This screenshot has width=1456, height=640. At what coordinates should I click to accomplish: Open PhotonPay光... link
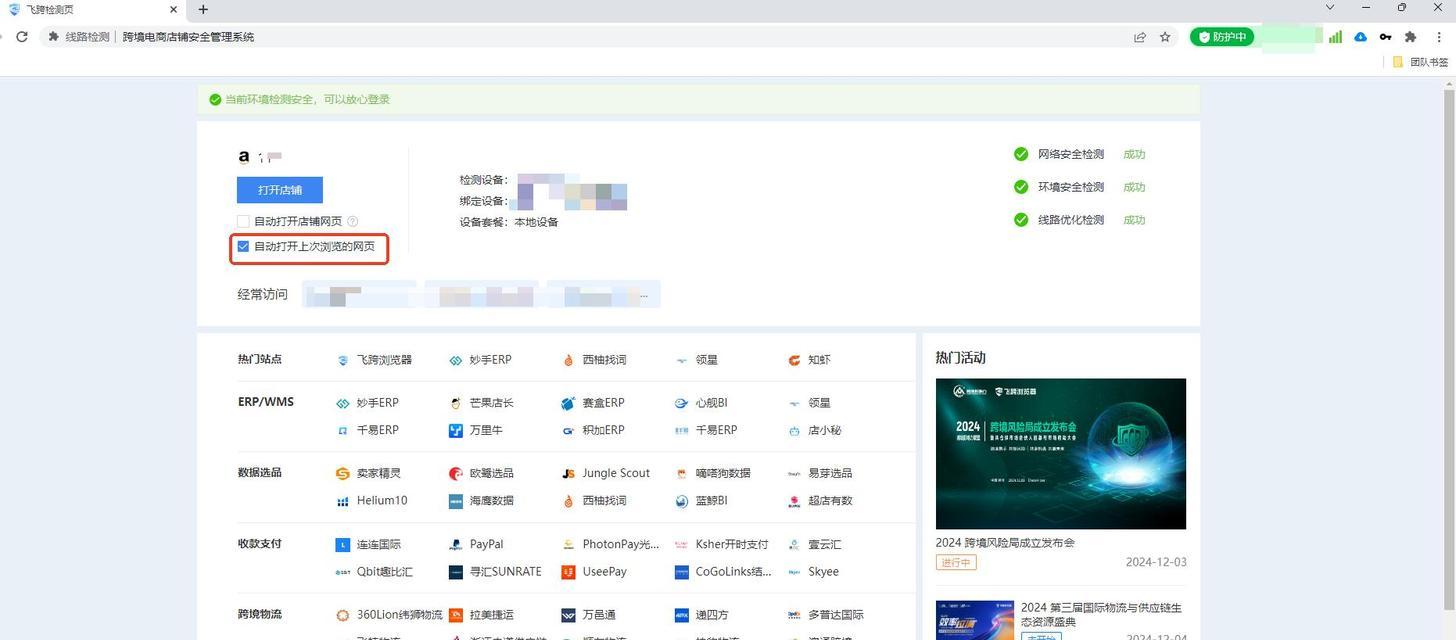(611, 545)
